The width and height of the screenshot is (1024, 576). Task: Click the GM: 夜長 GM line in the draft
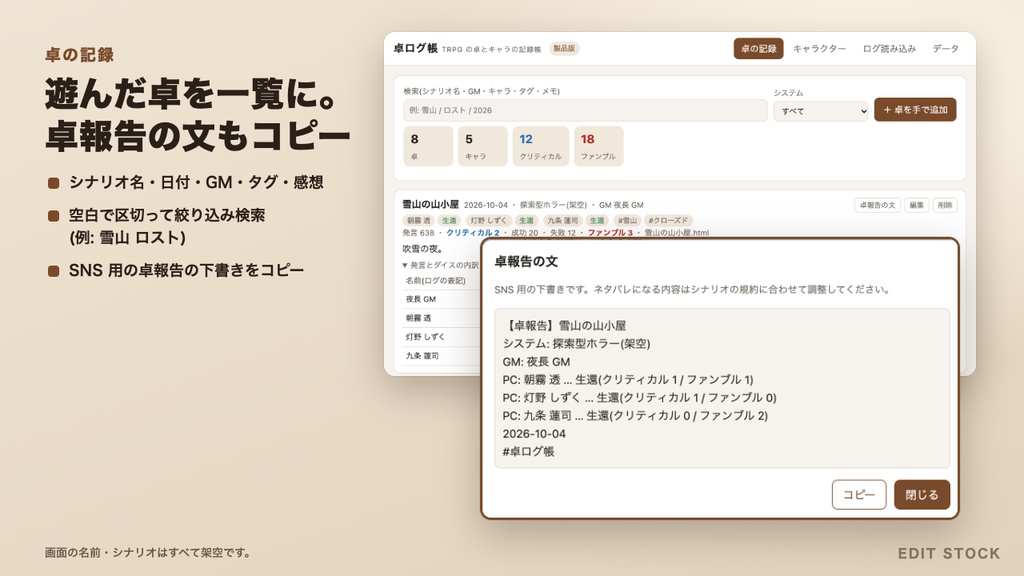click(x=536, y=362)
